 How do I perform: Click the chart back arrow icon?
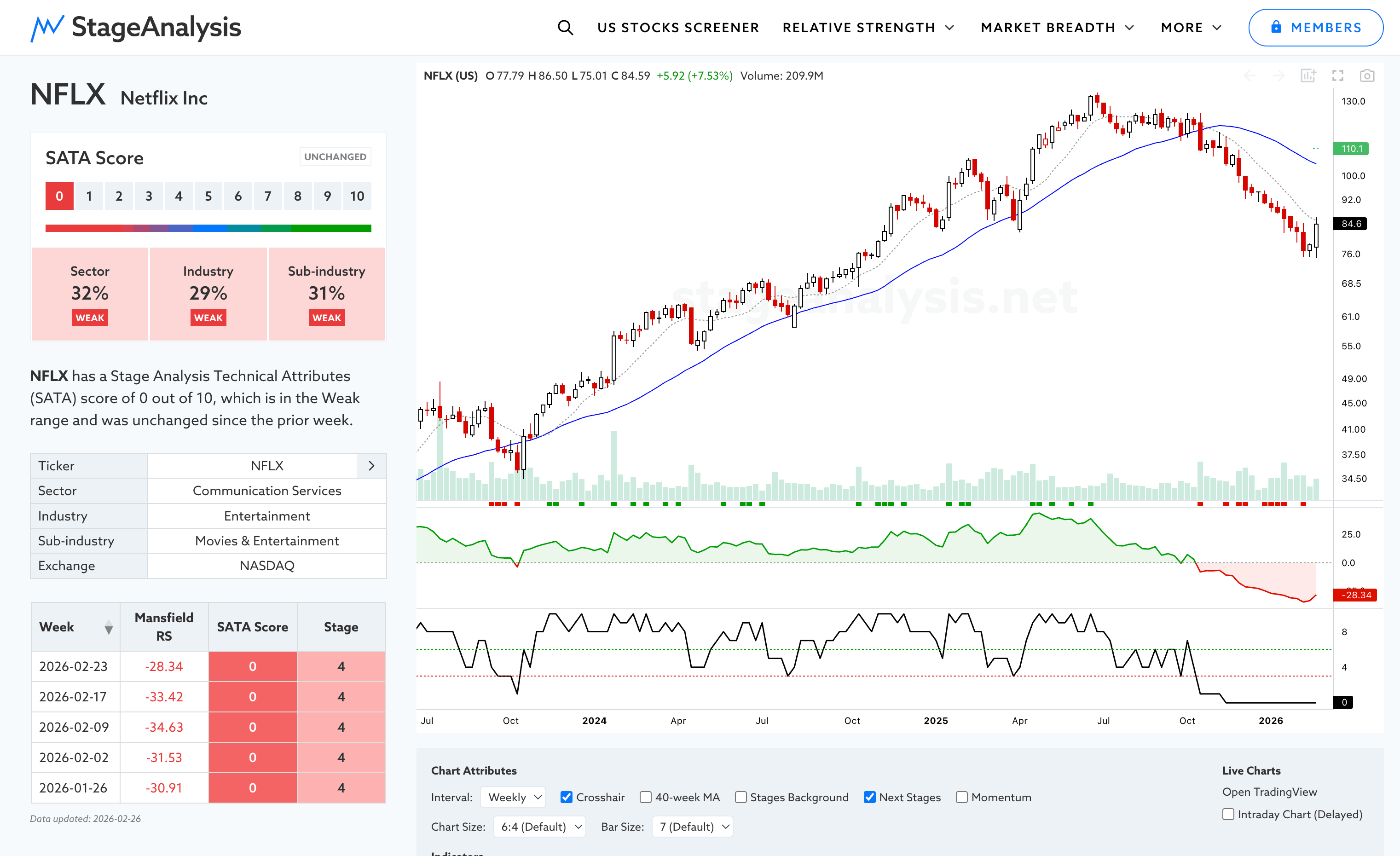[x=1250, y=75]
